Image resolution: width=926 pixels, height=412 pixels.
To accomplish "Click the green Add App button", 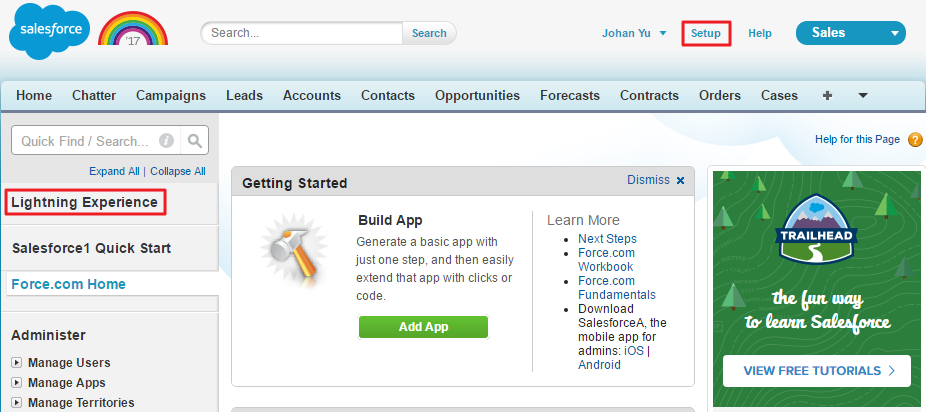I will 423,327.
